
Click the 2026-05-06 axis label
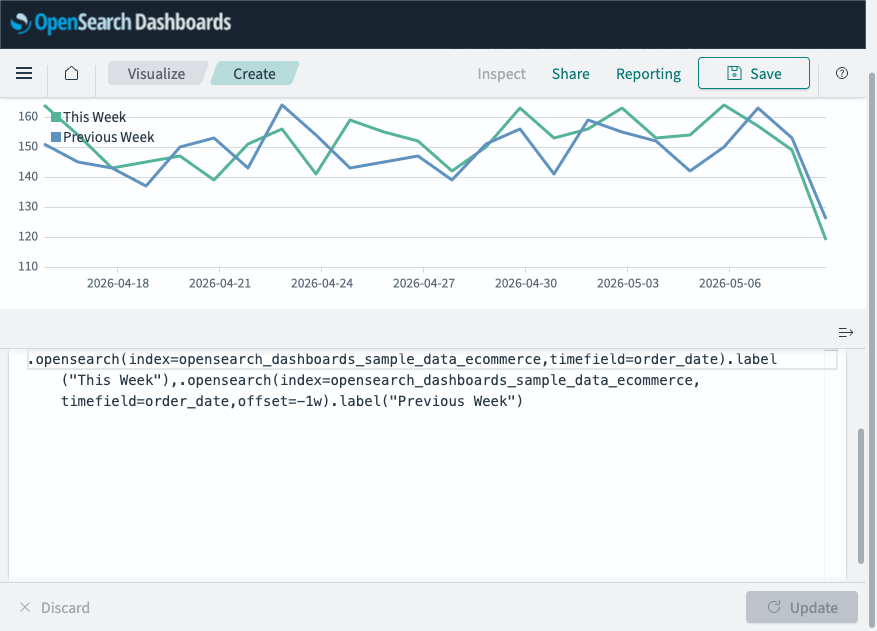730,284
